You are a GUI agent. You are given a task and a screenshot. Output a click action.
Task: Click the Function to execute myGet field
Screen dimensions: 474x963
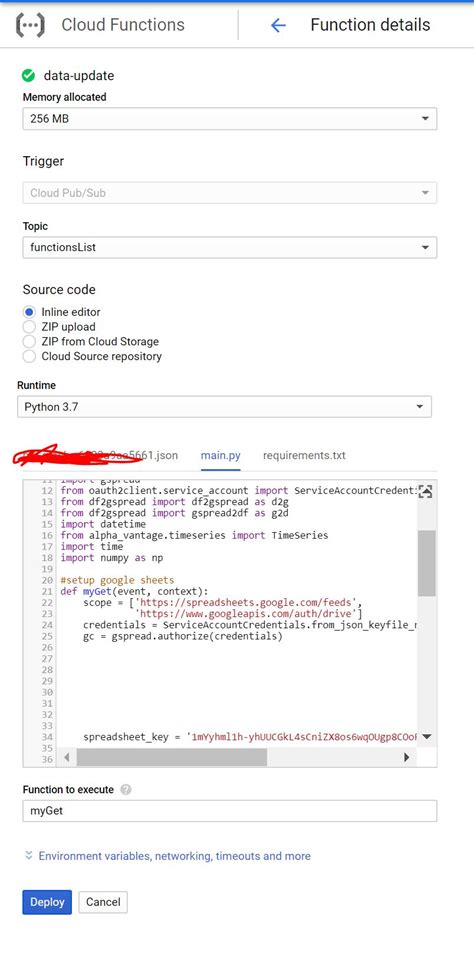click(x=230, y=811)
